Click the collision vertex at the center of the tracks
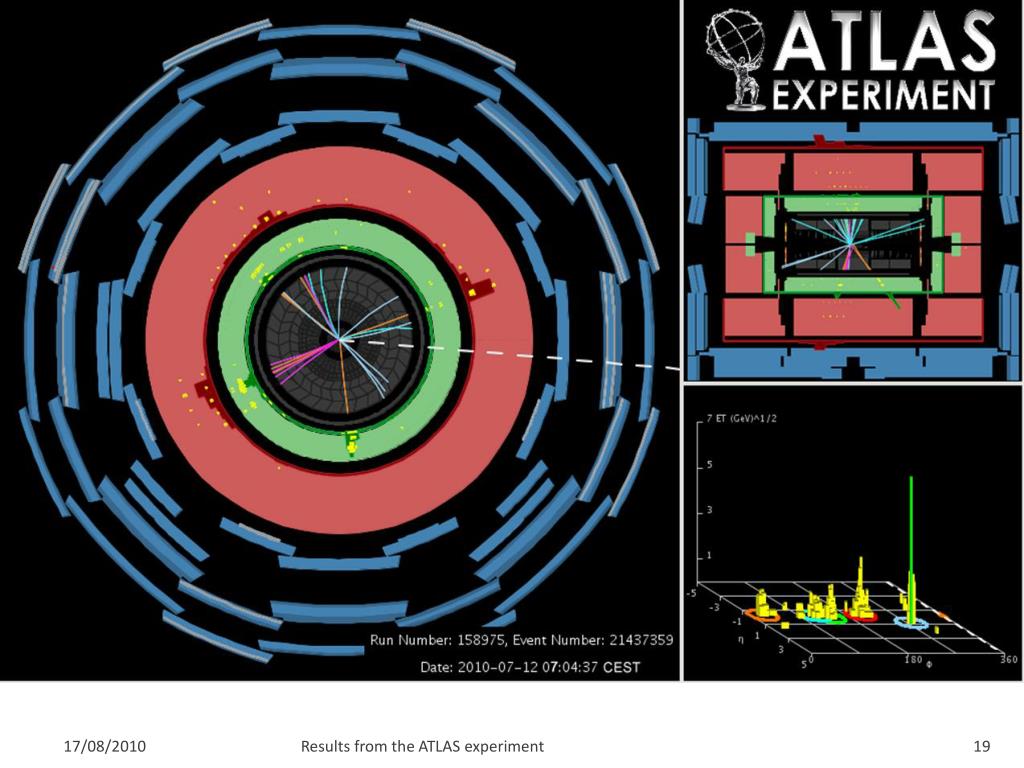Screen dimensions: 1024x768 340,341
